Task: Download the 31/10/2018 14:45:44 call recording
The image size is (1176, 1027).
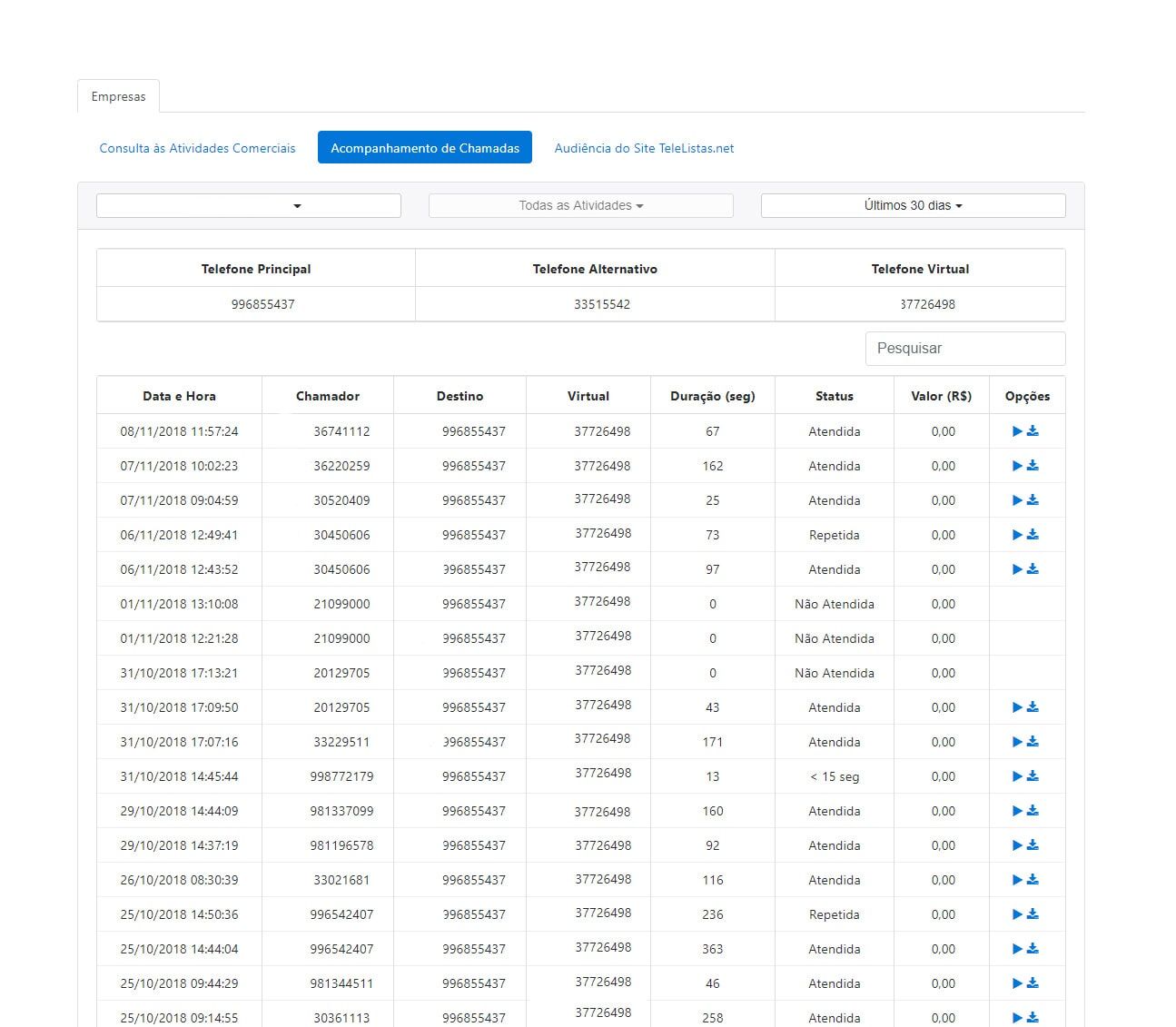Action: tap(1033, 776)
